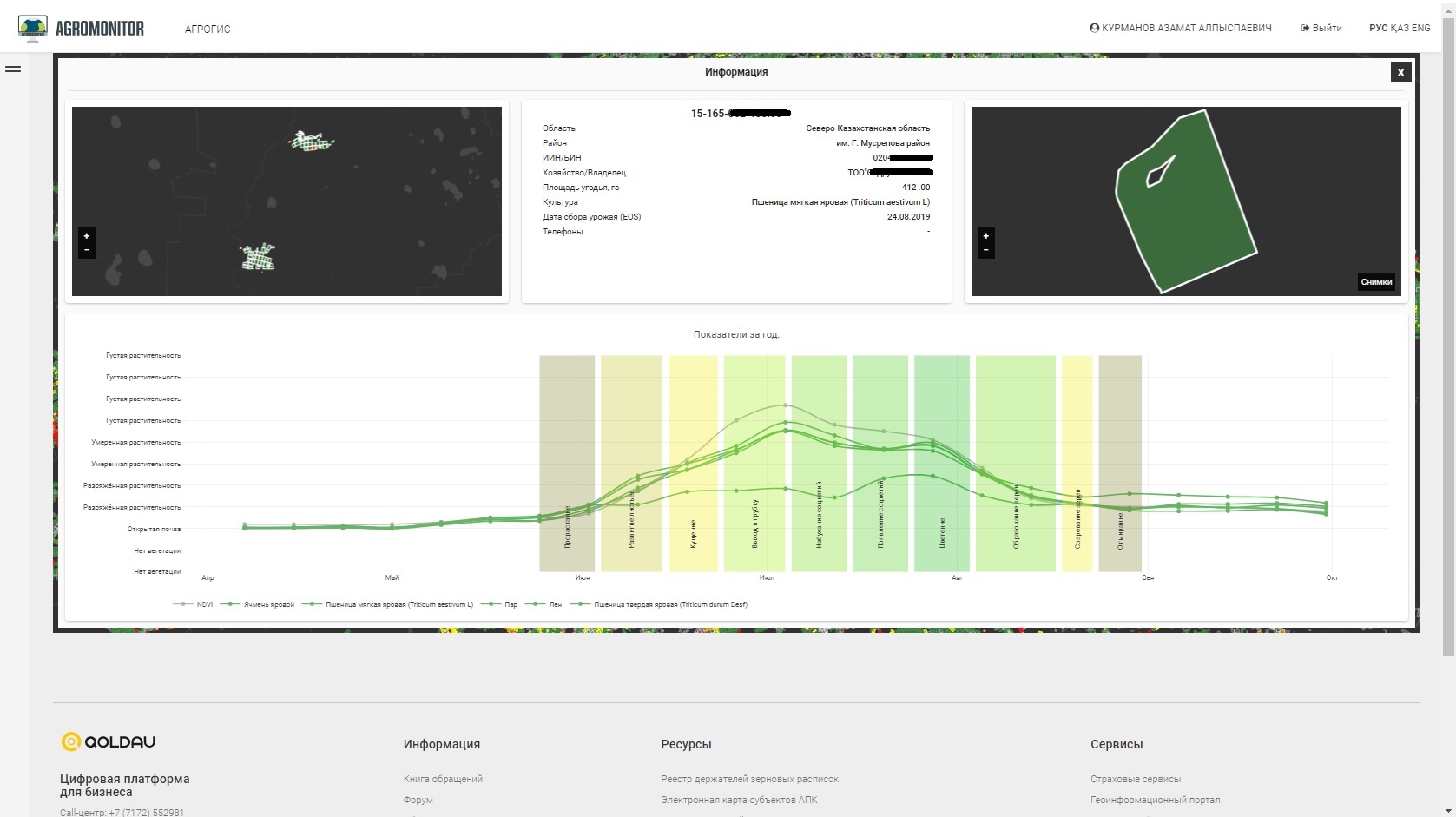Zoom in on the field polygon map
Screen dimensions: 1456x817
tap(985, 236)
